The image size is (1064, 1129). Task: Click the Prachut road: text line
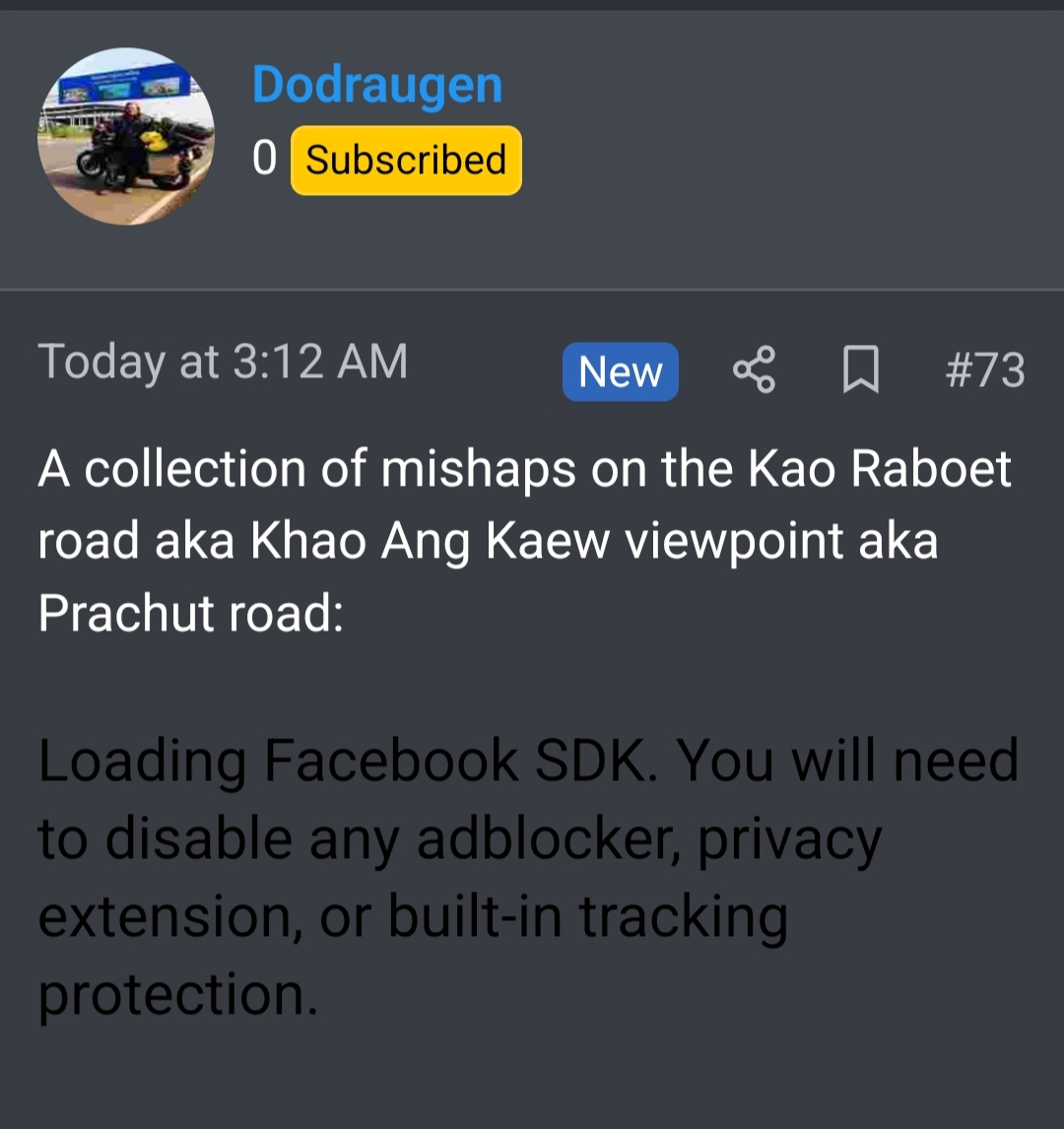[x=191, y=614]
